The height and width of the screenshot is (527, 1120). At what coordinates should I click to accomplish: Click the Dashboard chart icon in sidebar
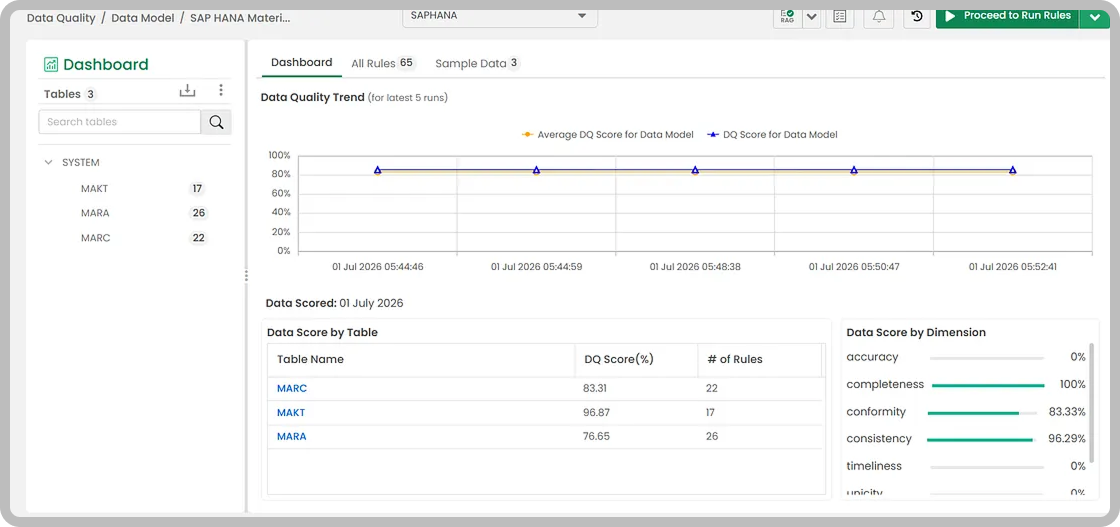pyautogui.click(x=51, y=65)
